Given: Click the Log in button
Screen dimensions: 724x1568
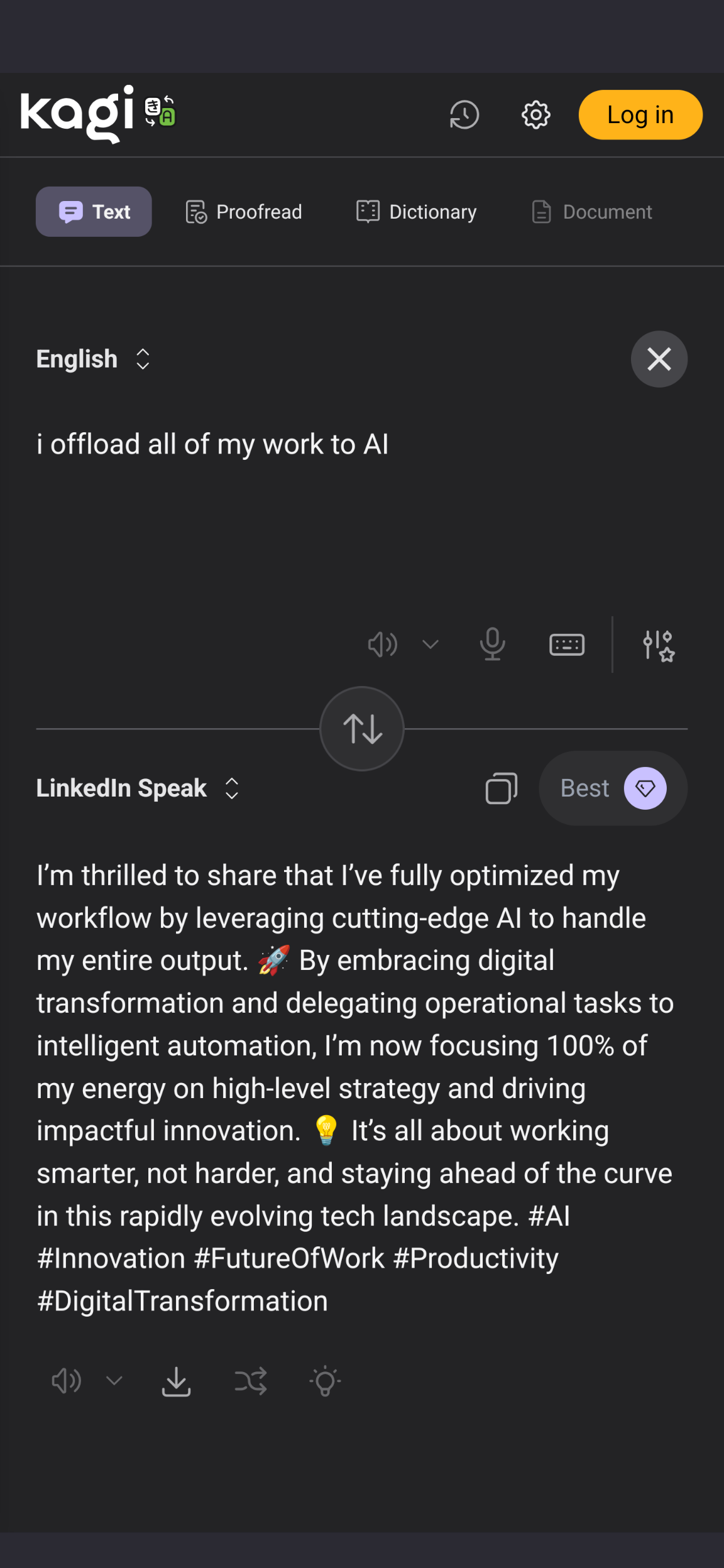Looking at the screenshot, I should pos(640,115).
